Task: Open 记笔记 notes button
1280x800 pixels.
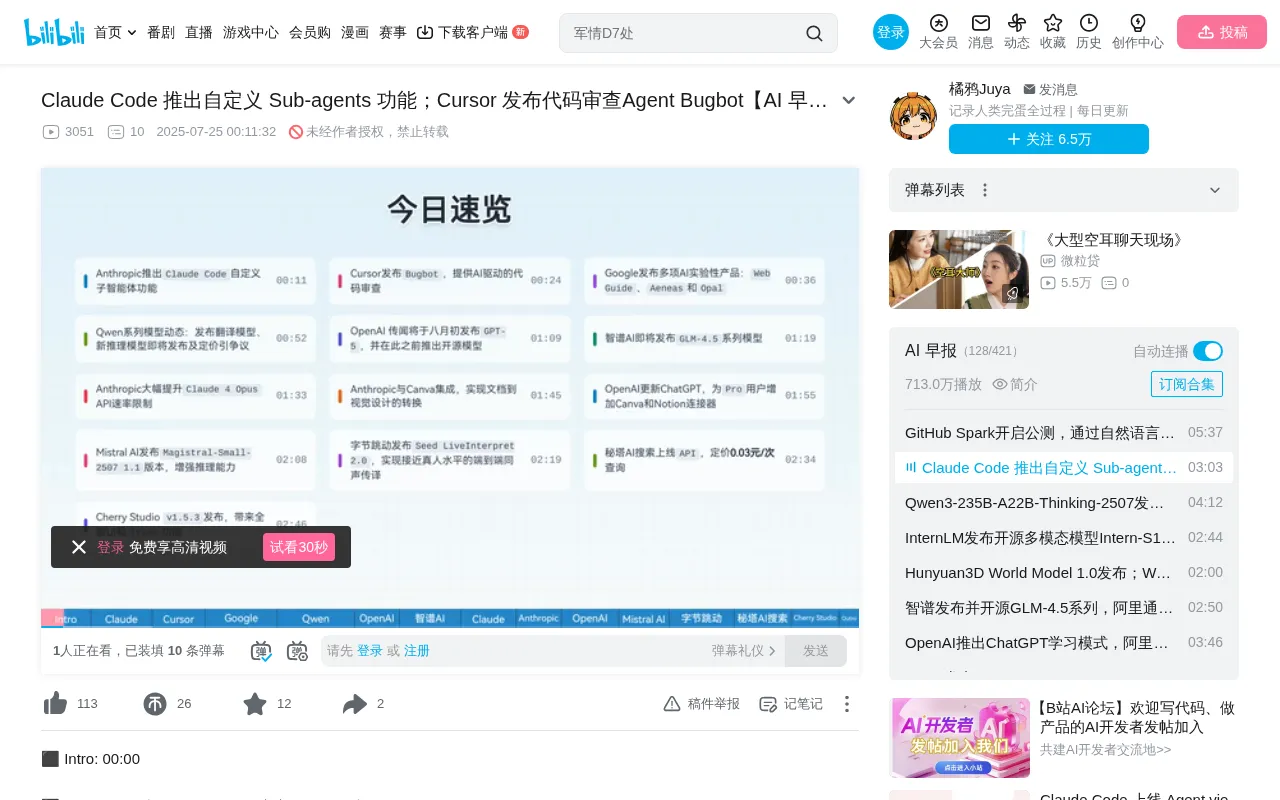Action: pyautogui.click(x=791, y=704)
